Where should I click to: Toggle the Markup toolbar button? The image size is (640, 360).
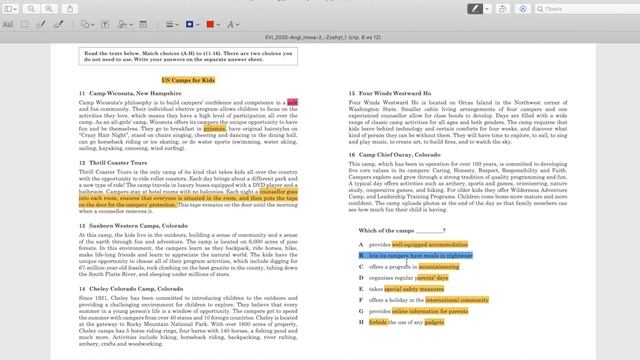click(x=523, y=9)
